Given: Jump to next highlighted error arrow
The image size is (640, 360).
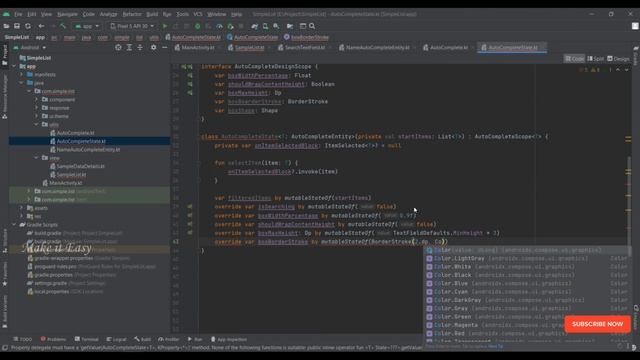Looking at the screenshot, I should point(627,70).
